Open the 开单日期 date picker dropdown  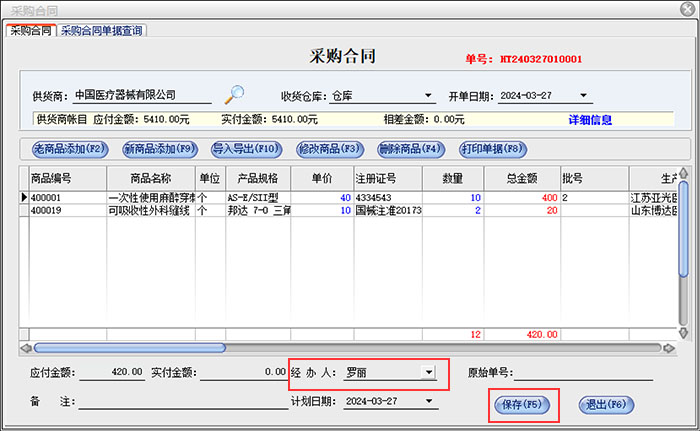[585, 97]
